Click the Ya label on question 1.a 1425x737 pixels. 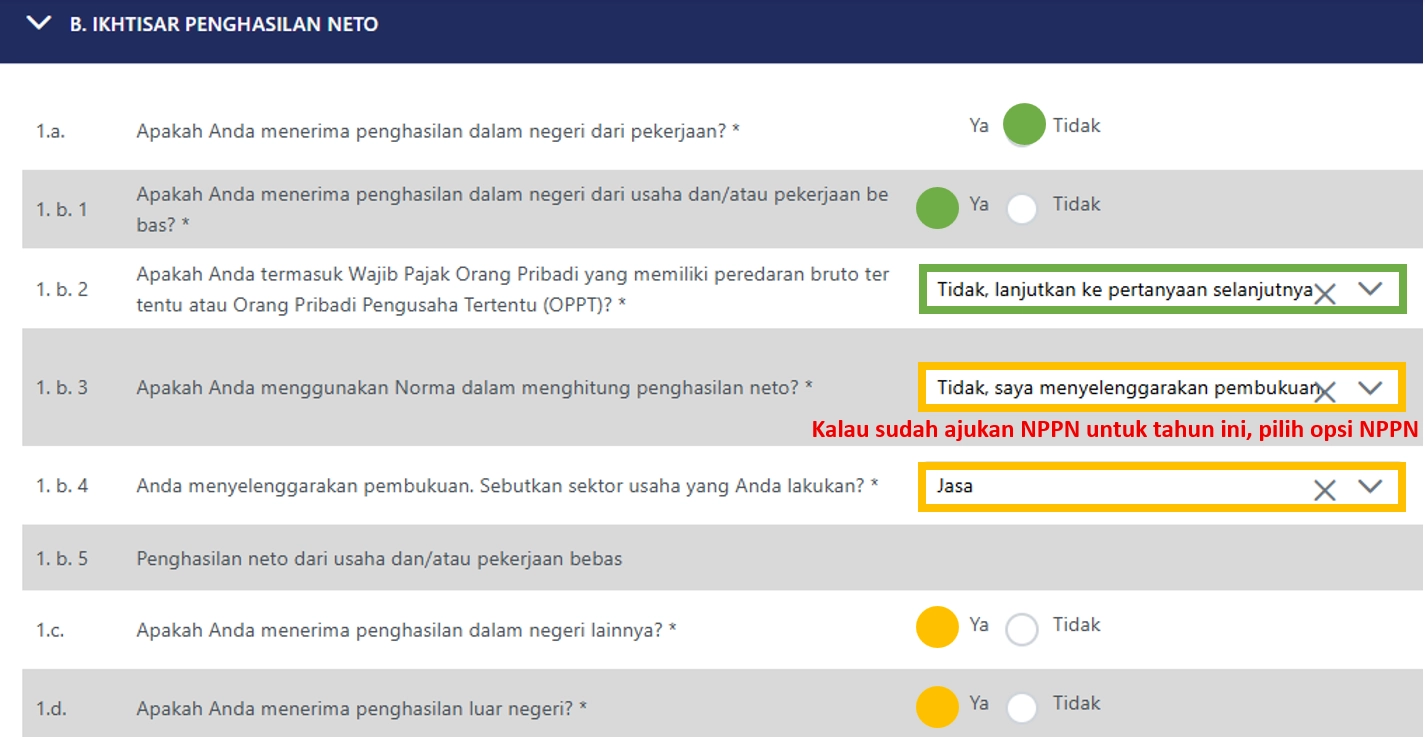pos(979,126)
